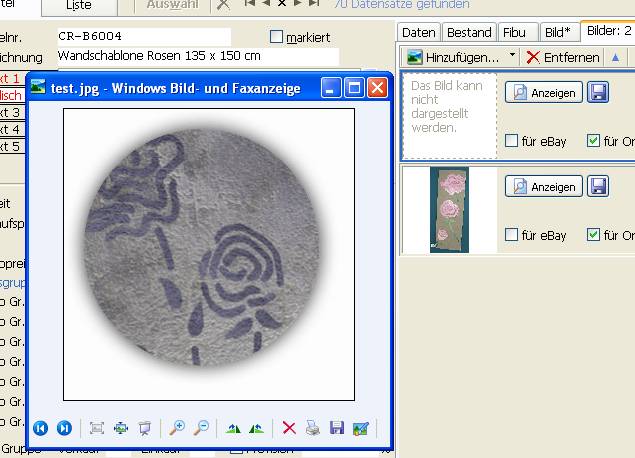Image resolution: width=635 pixels, height=458 pixels.
Task: Save first image using floppy icon
Action: click(x=598, y=92)
